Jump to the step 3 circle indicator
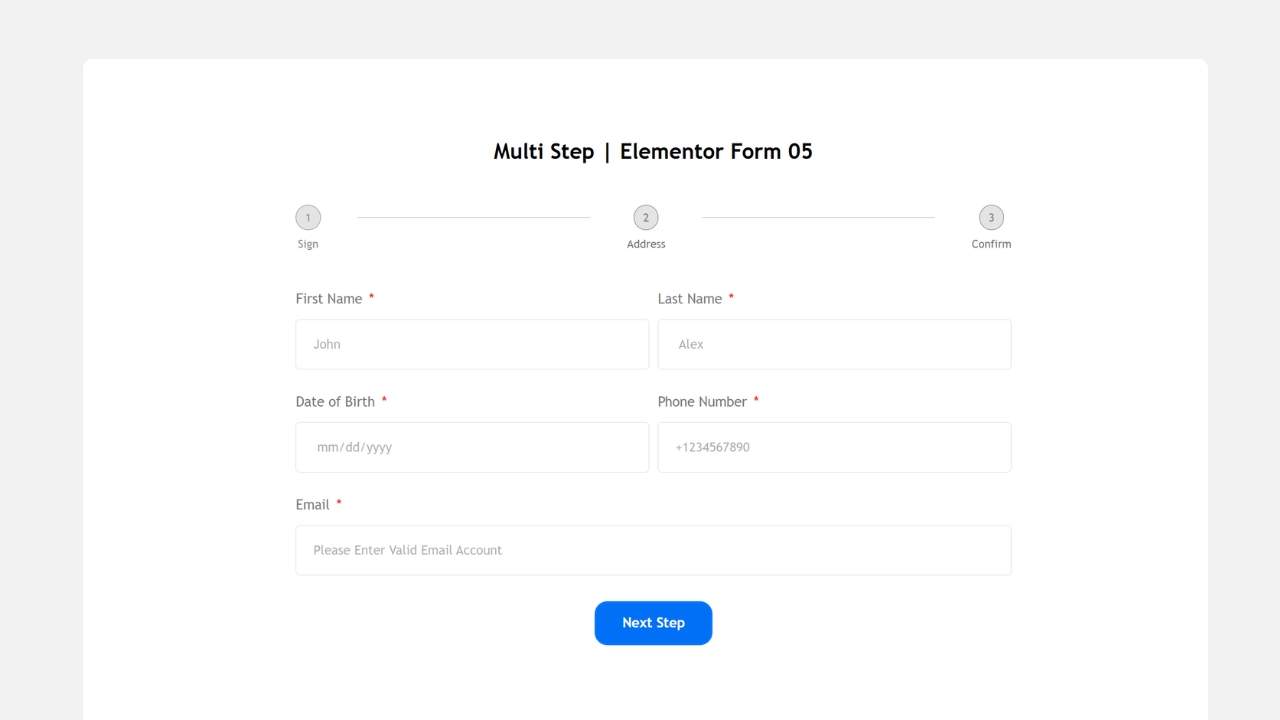Image resolution: width=1280 pixels, height=720 pixels. click(x=991, y=217)
